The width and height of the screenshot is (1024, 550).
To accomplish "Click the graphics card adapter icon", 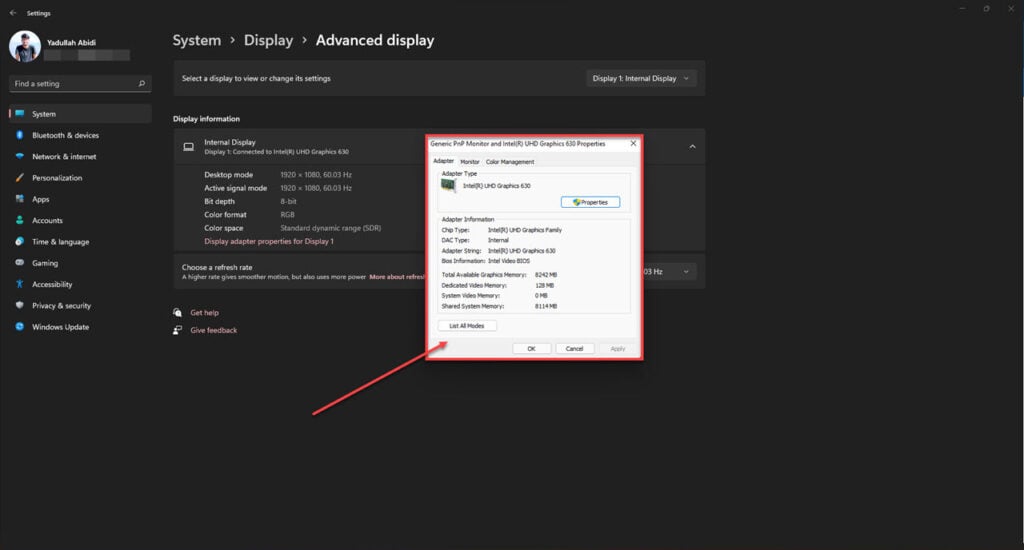I will click(448, 186).
